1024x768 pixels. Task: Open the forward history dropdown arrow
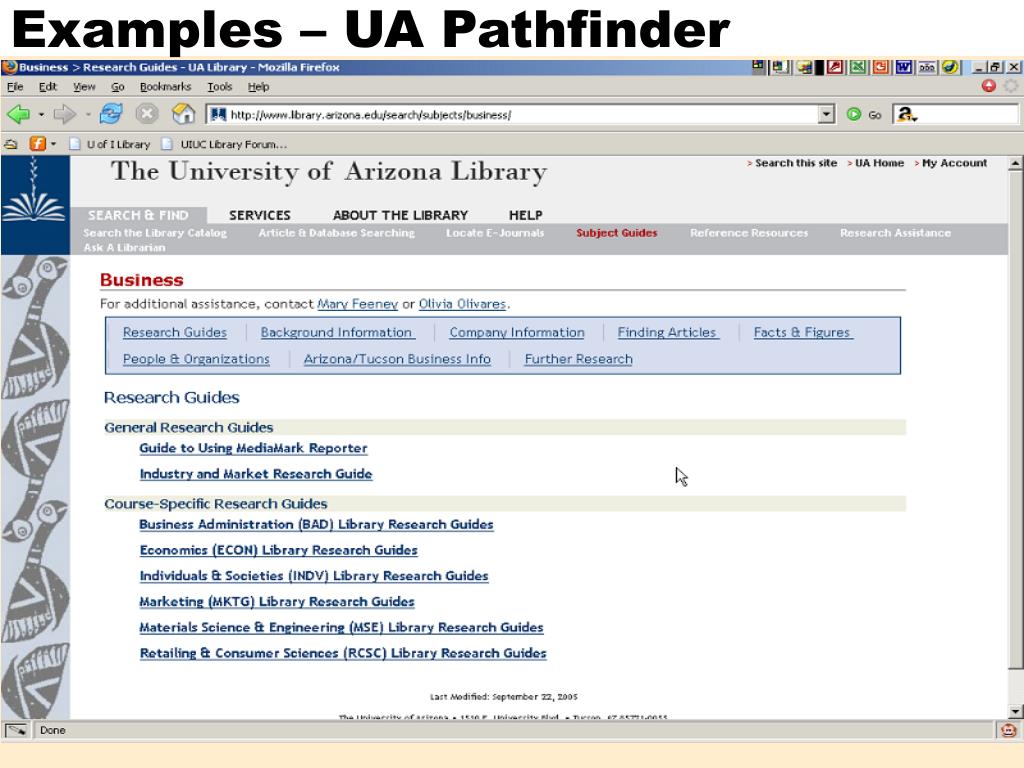pos(88,115)
